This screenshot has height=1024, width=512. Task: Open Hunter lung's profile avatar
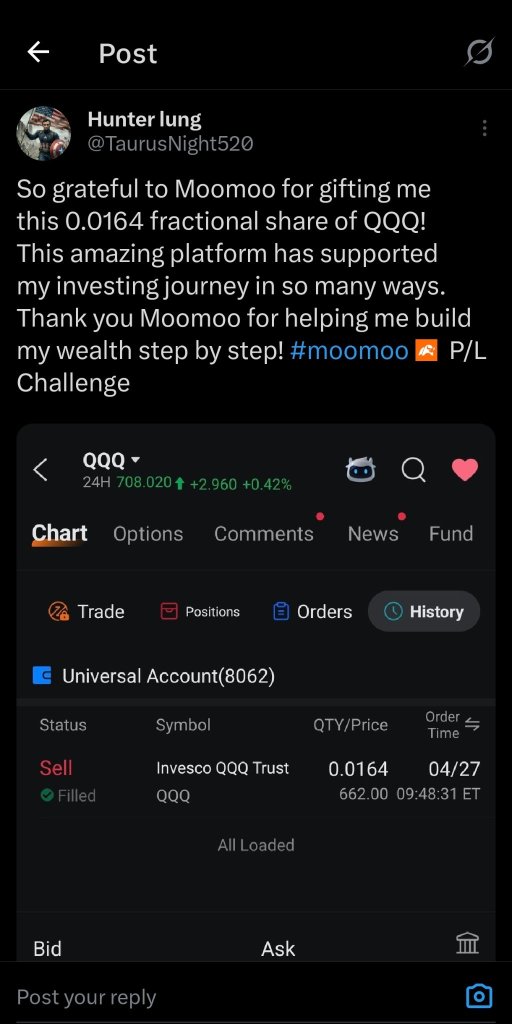tap(44, 133)
